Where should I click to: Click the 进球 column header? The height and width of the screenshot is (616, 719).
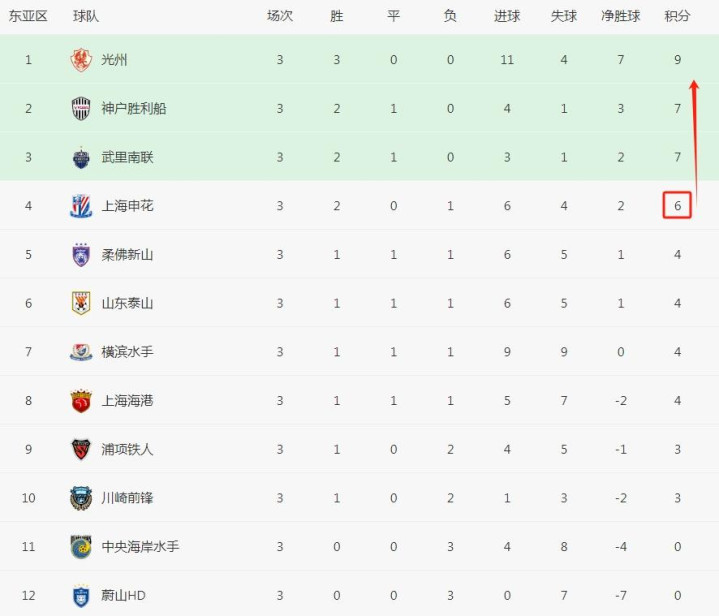click(507, 16)
